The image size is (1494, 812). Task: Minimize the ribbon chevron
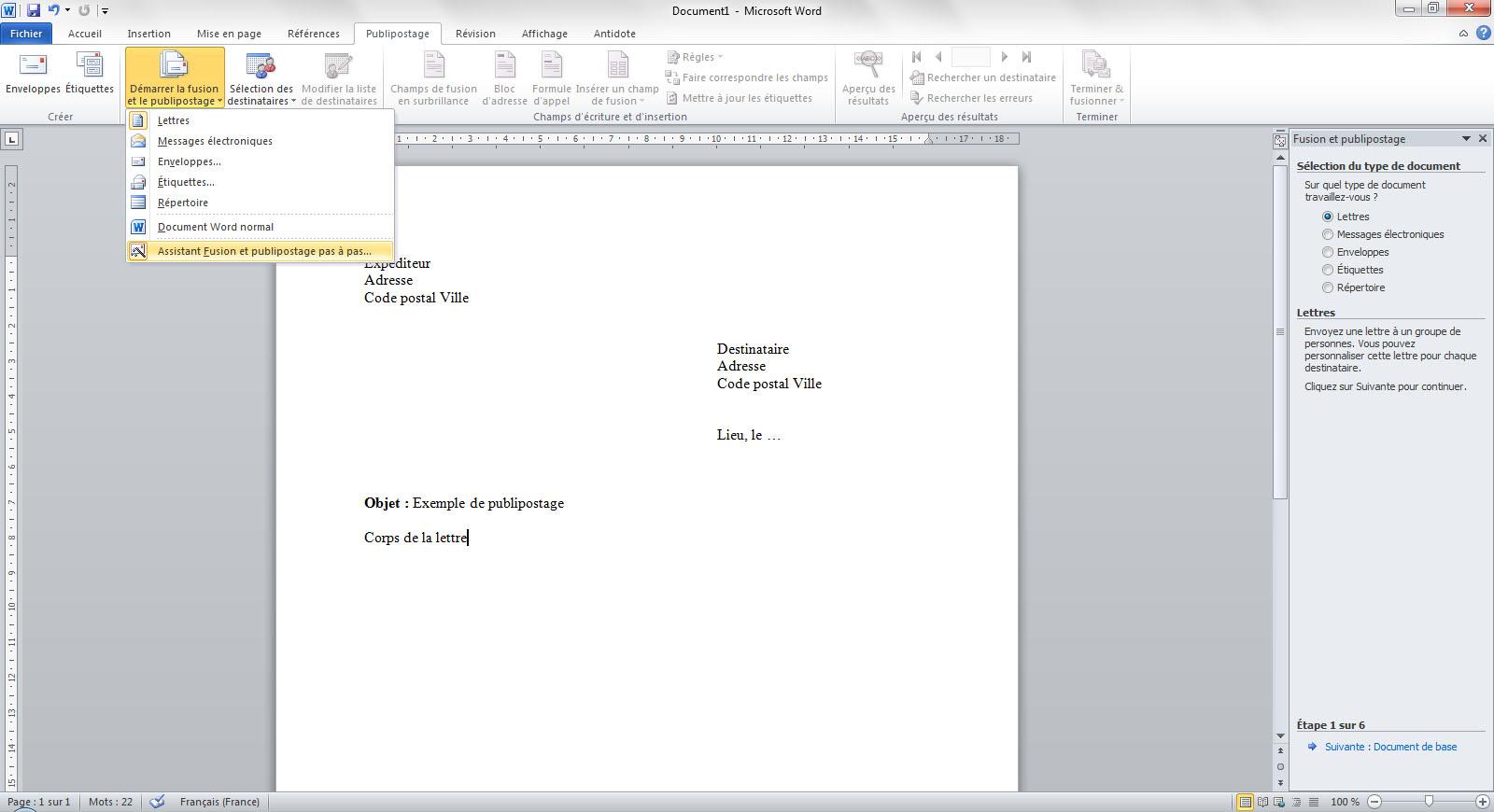tap(1463, 34)
